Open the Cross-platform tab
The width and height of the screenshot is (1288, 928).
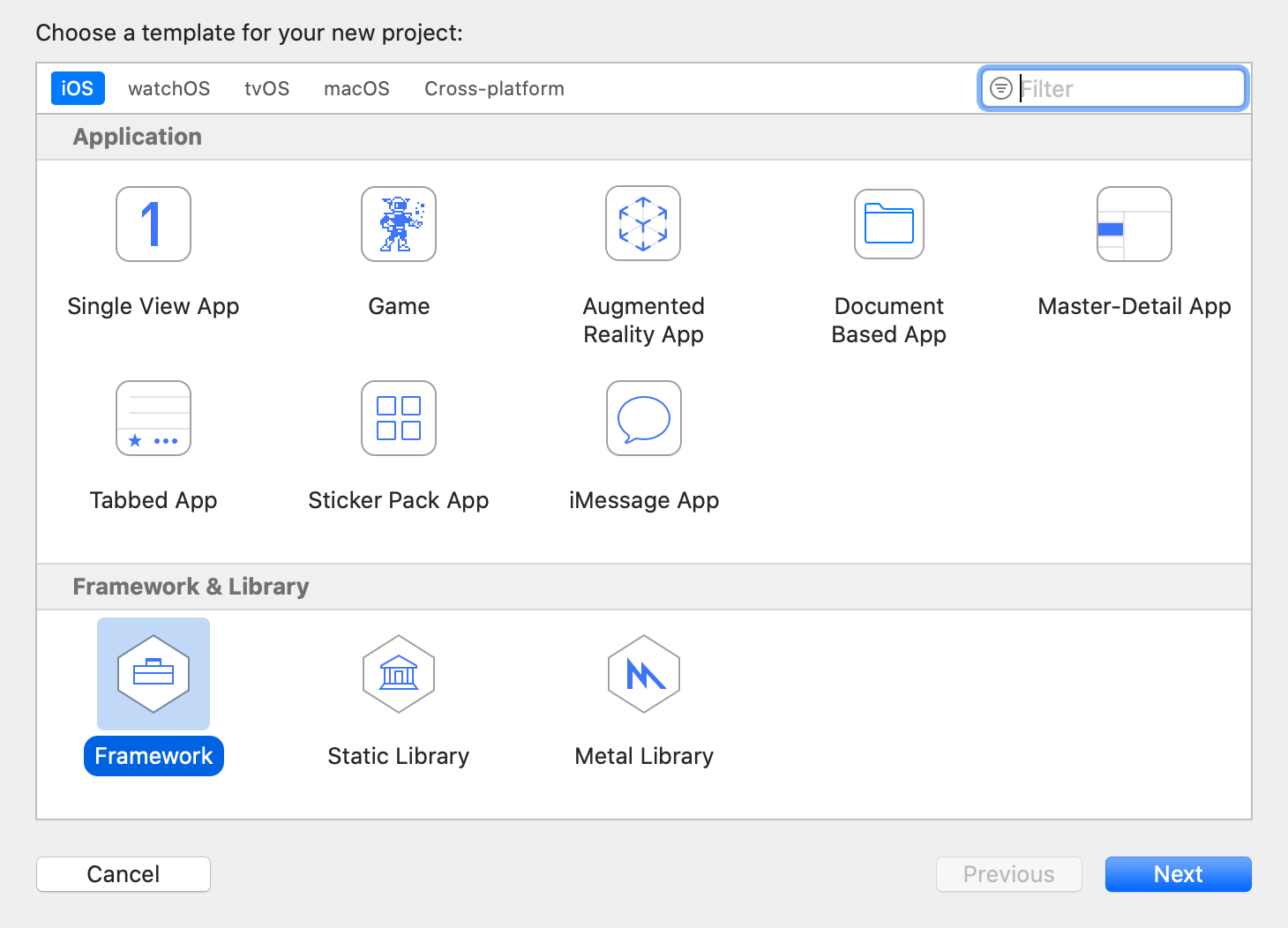[495, 88]
